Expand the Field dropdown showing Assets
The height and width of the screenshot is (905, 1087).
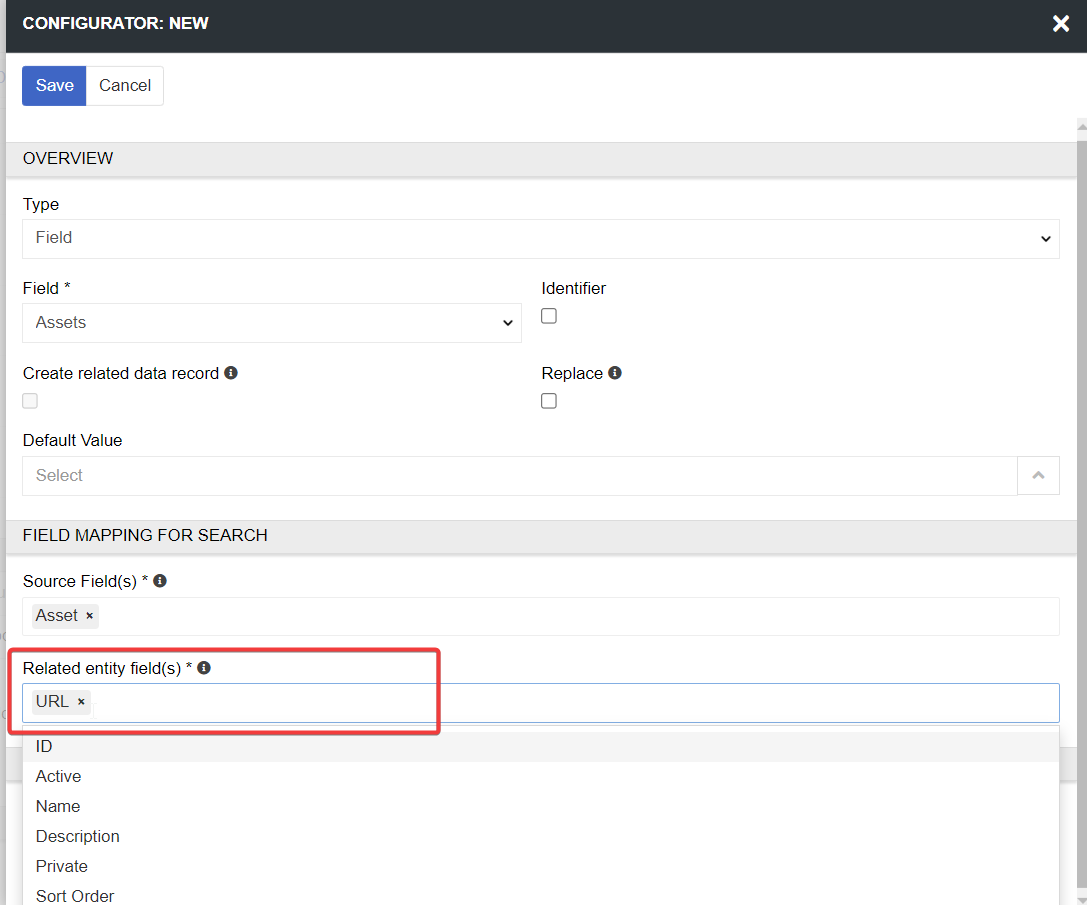[271, 323]
